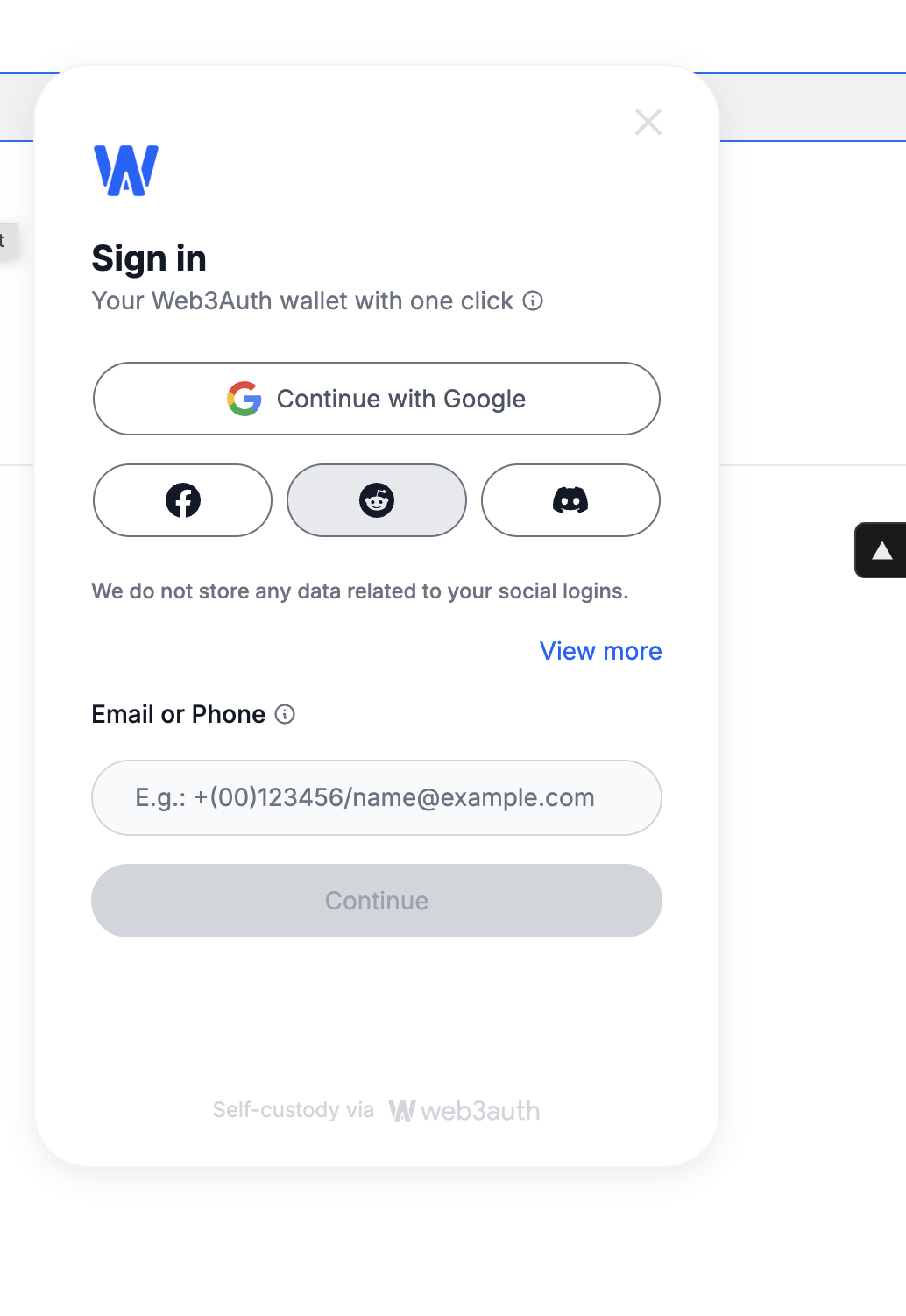Screen dimensions: 906x1316
Task: Click the web3auth footer logo
Action: coord(464,1110)
